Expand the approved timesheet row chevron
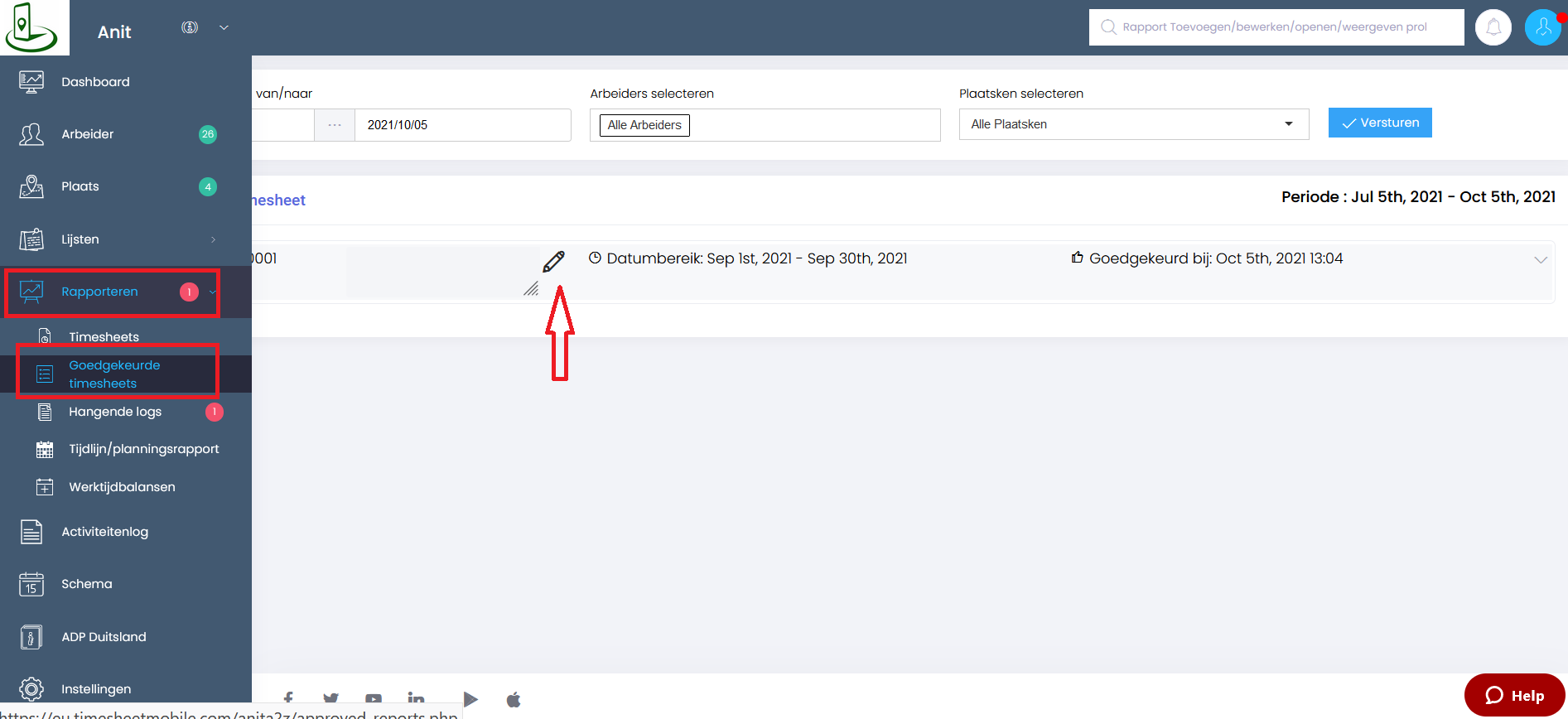The height and width of the screenshot is (719, 1568). [x=1540, y=259]
